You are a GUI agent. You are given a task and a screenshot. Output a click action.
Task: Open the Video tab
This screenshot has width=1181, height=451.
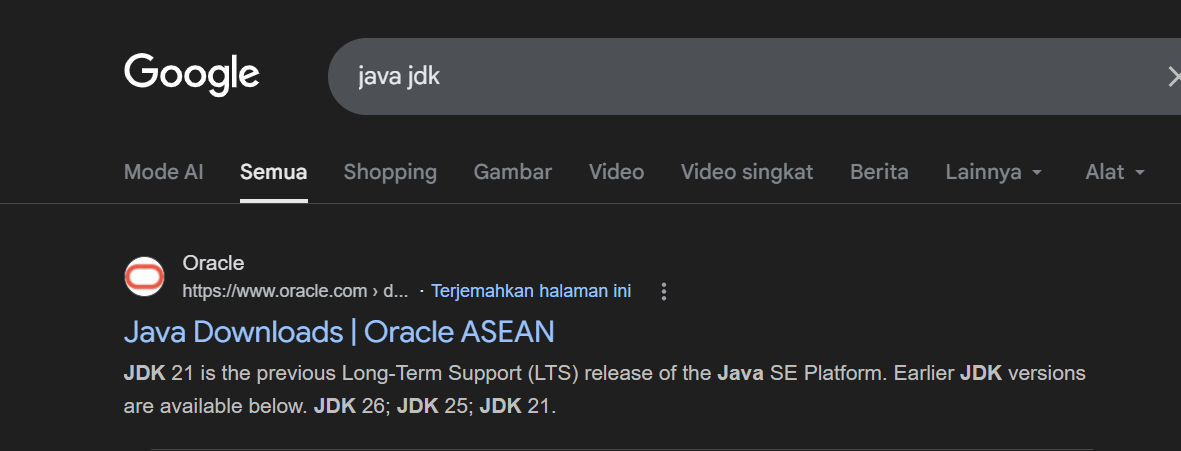[616, 172]
